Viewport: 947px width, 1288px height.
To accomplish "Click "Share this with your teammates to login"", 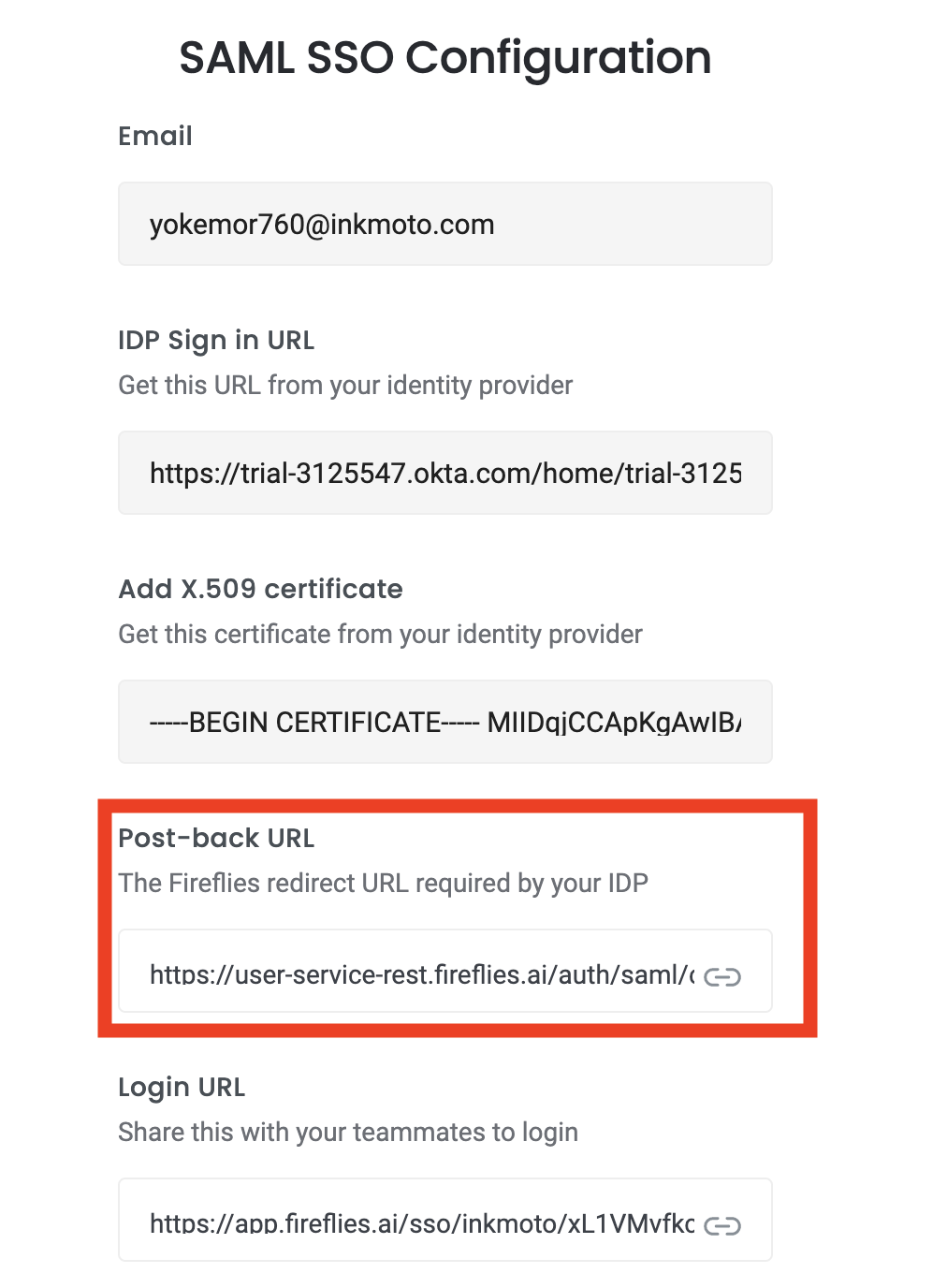I will [x=348, y=1133].
